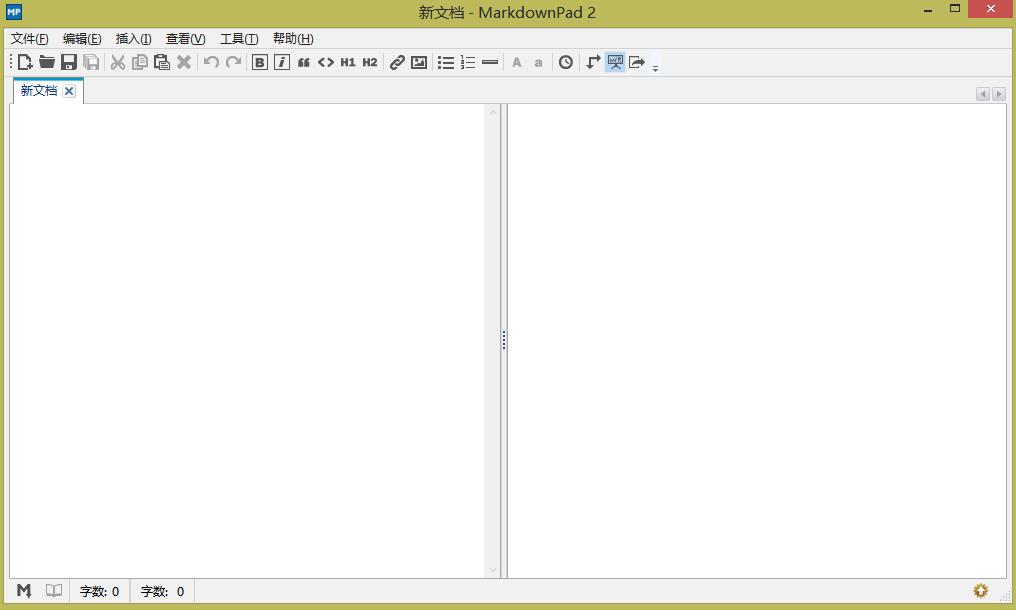Click the pane splitter handle between editor and preview
This screenshot has width=1016, height=610.
coord(503,340)
